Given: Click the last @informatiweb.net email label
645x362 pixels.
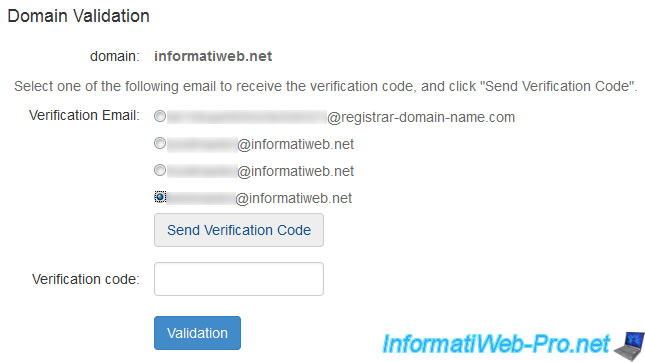Looking at the screenshot, I should tap(293, 198).
